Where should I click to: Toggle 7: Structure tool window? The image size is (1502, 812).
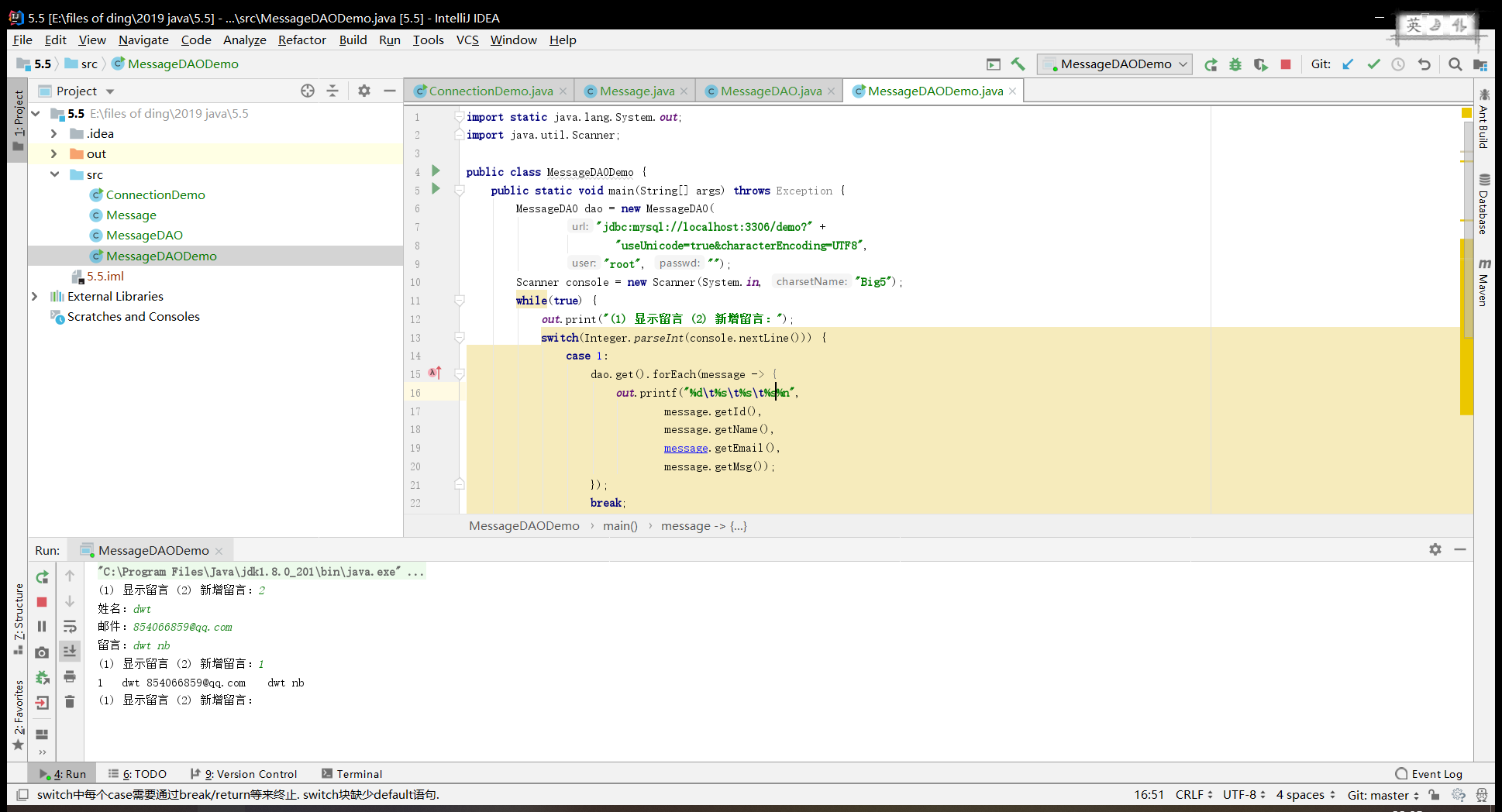(19, 619)
